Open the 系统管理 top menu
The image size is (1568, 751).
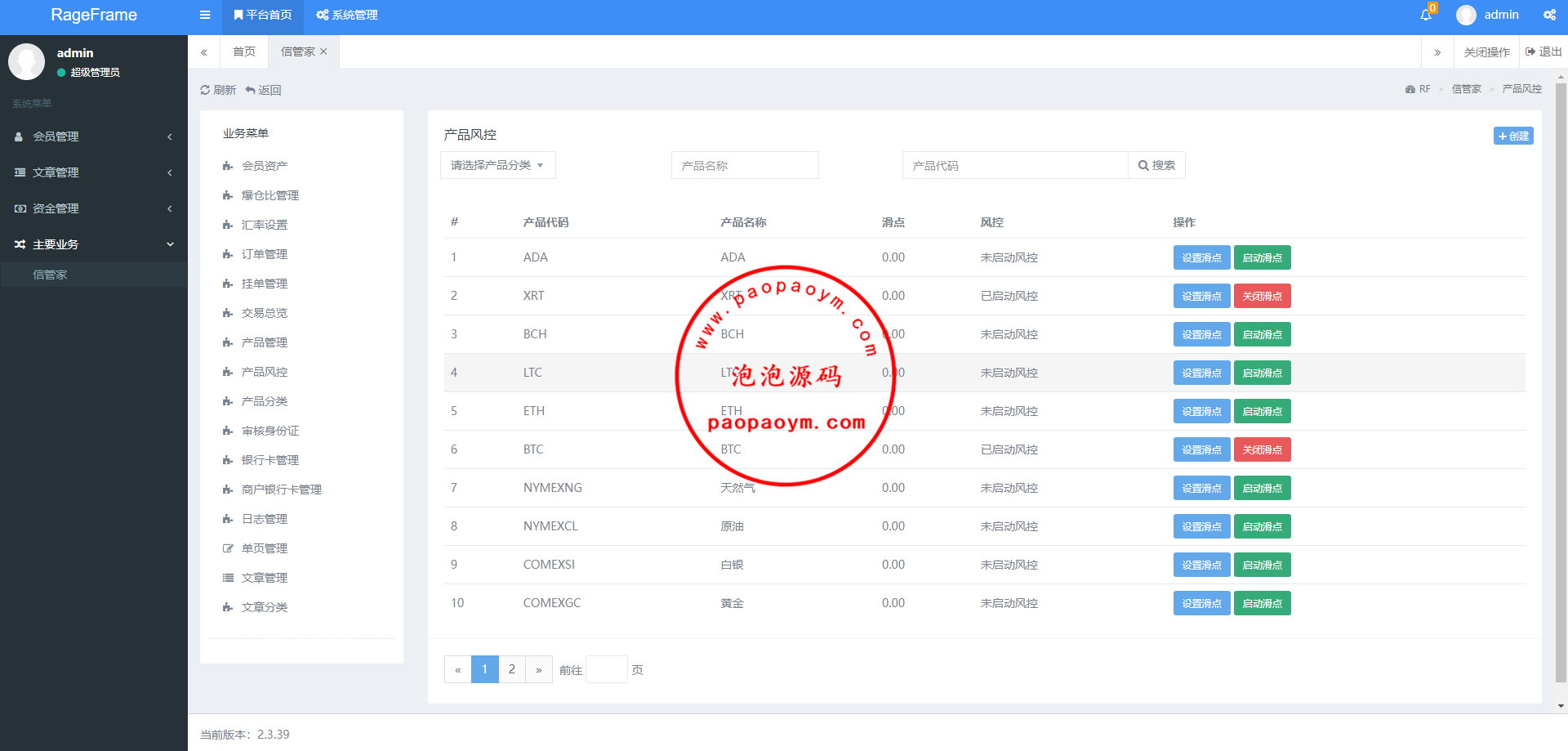point(347,15)
